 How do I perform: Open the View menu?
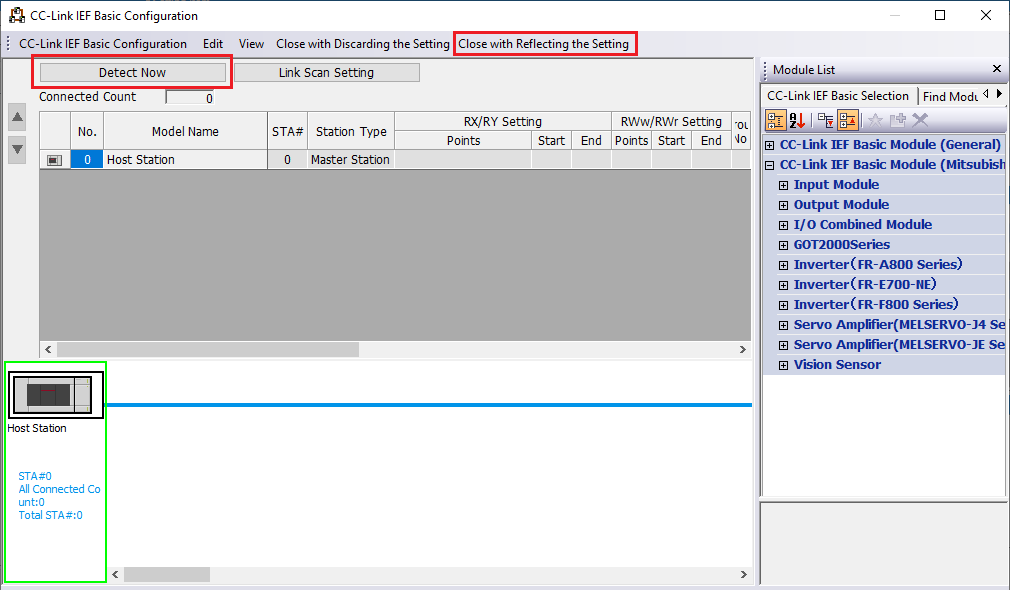click(251, 44)
